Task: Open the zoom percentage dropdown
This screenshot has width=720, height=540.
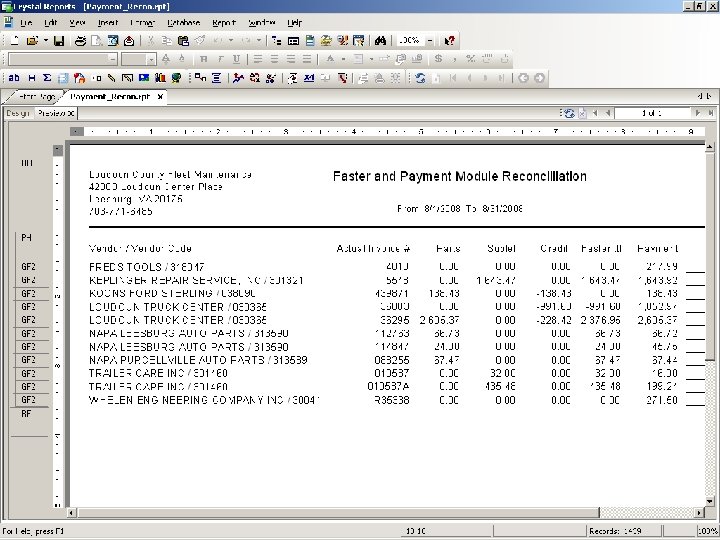Action: click(428, 41)
